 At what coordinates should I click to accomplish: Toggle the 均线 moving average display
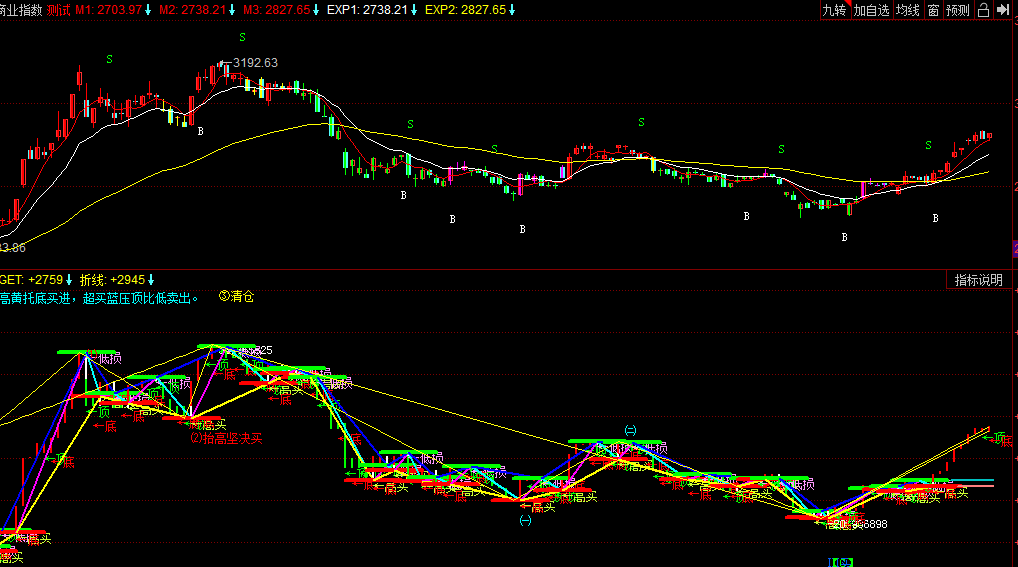907,10
